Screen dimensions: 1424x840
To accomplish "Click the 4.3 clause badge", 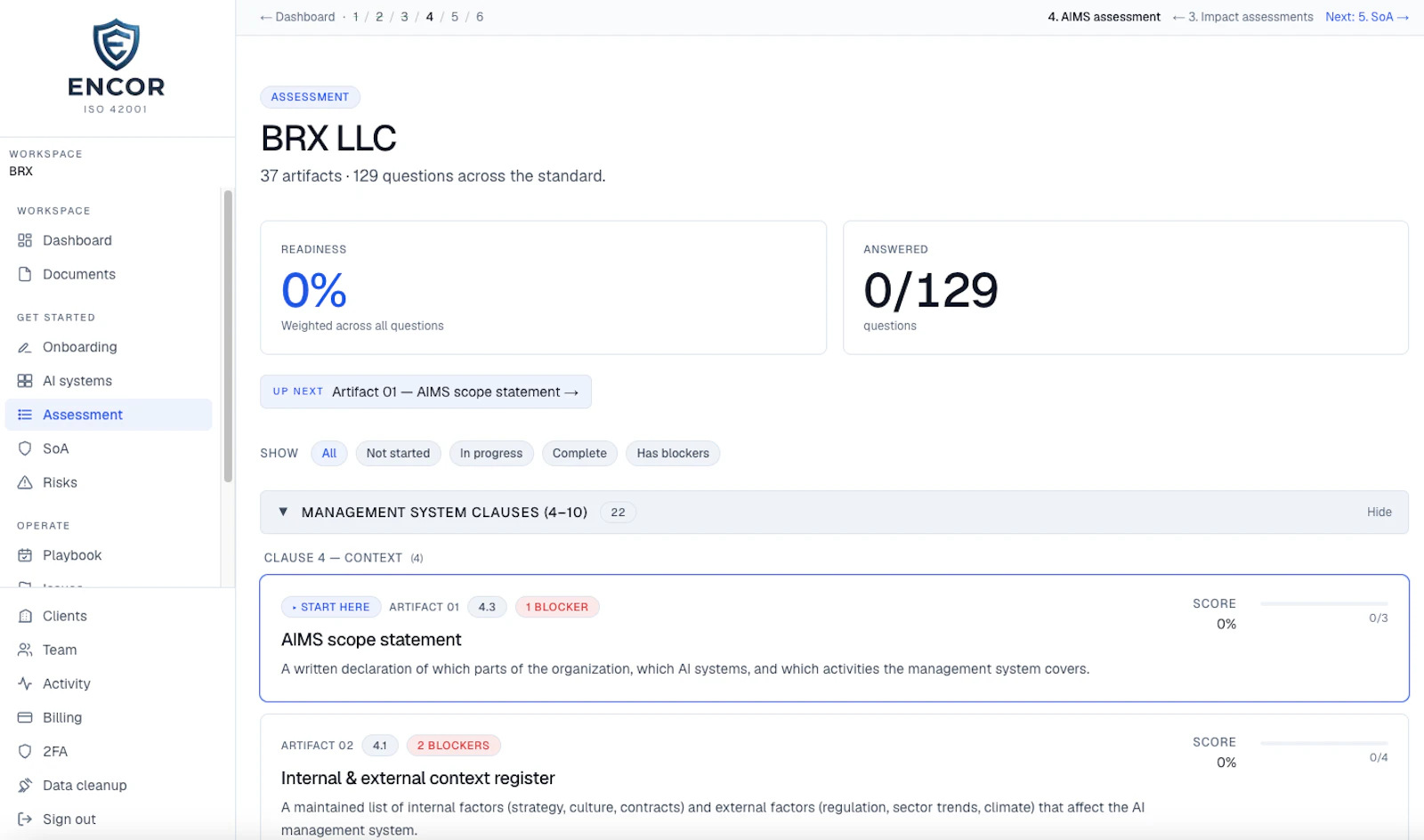I will point(487,607).
